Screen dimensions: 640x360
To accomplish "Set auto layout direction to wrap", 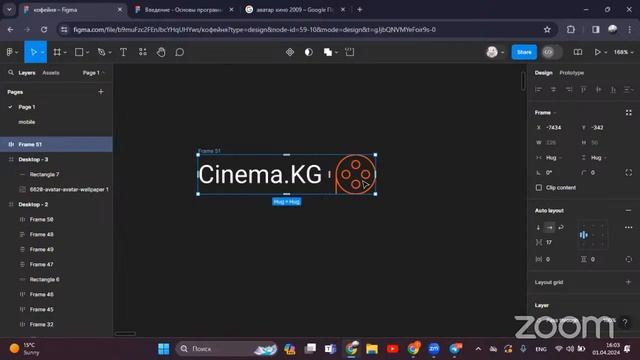I will point(561,227).
